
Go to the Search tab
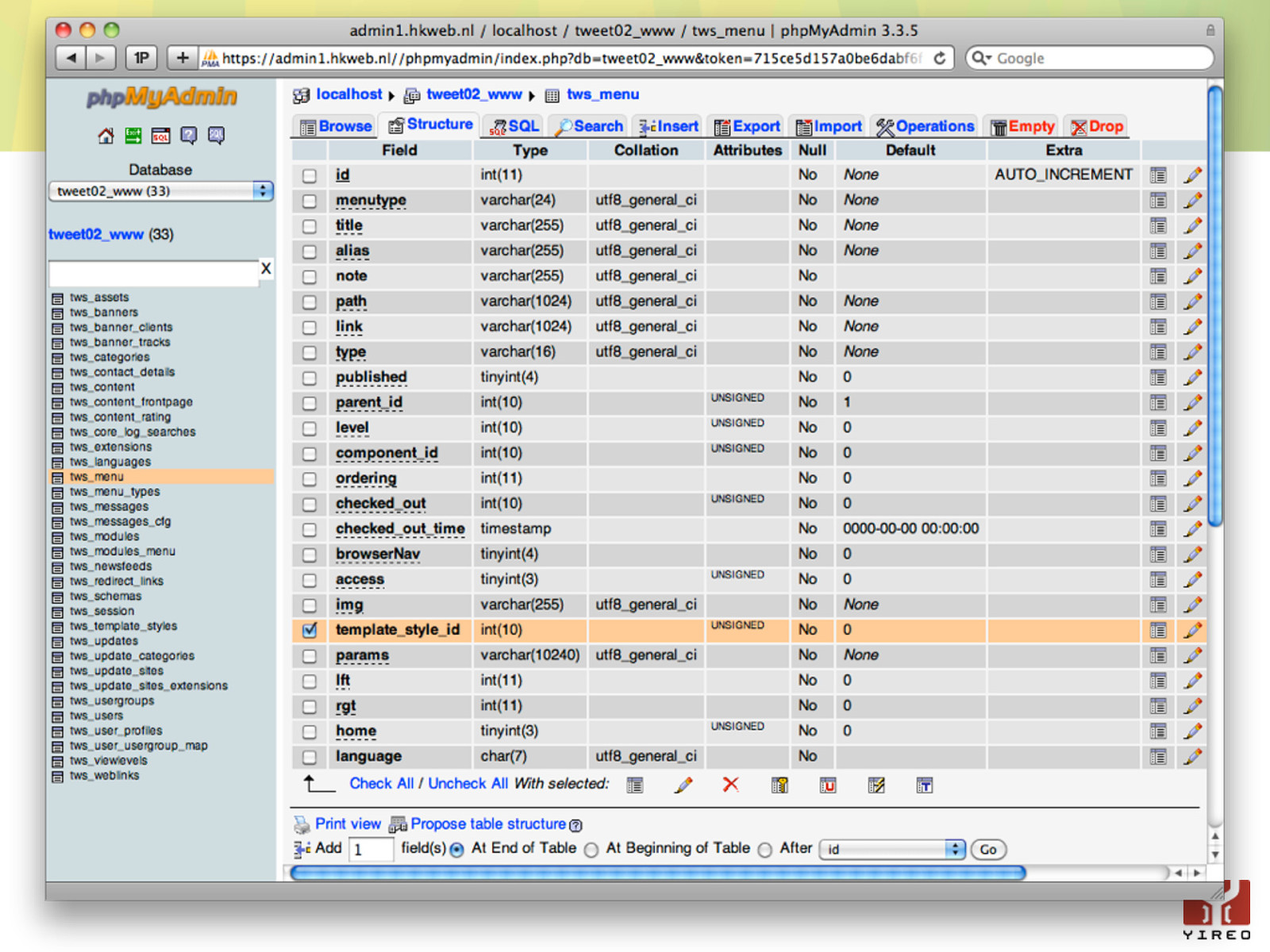(590, 126)
